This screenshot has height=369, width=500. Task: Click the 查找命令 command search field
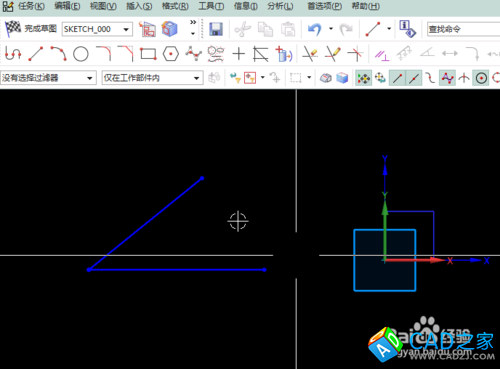(x=463, y=29)
